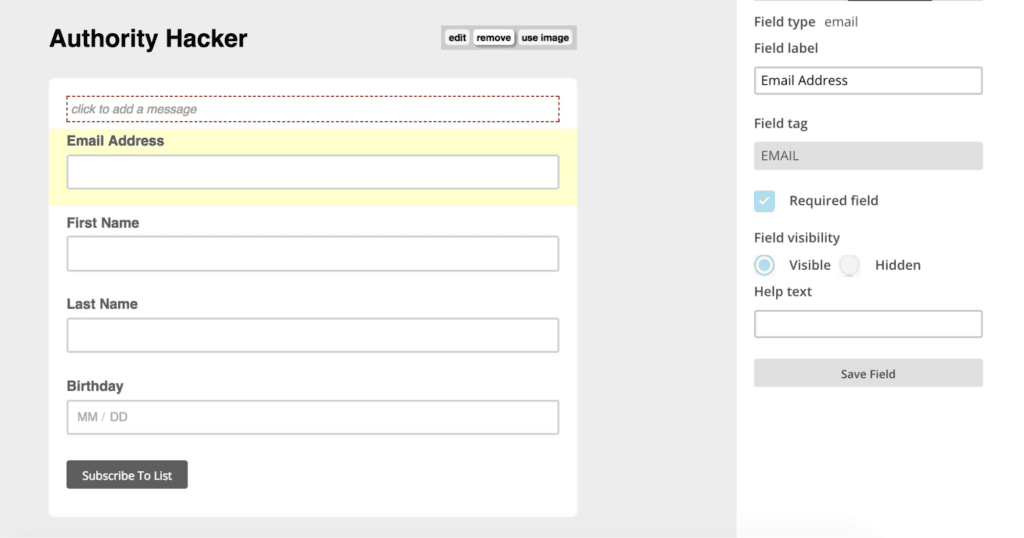This screenshot has width=1024, height=538.
Task: Click the remove button beside the header
Action: 494,38
